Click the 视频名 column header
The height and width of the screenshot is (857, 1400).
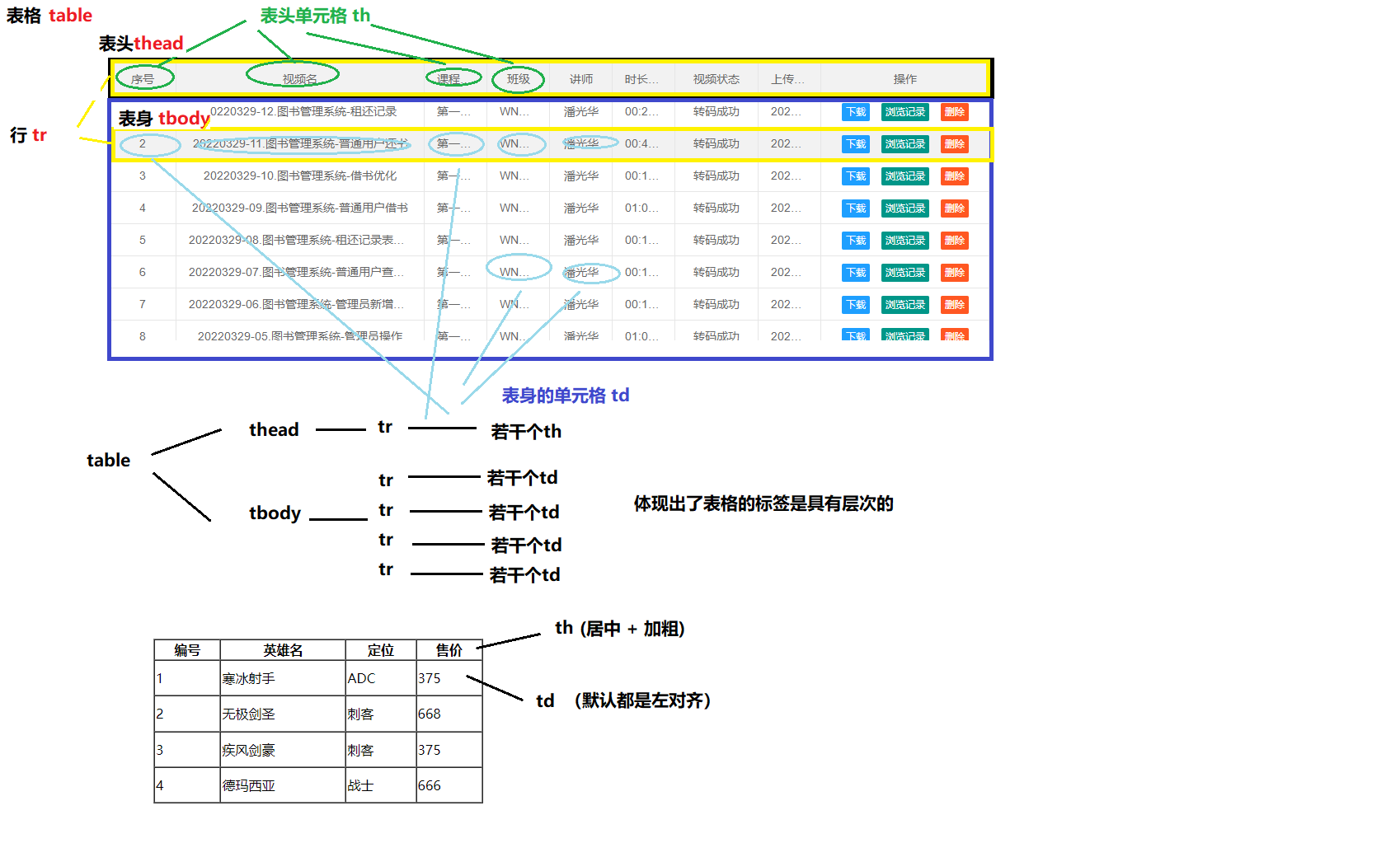[299, 79]
